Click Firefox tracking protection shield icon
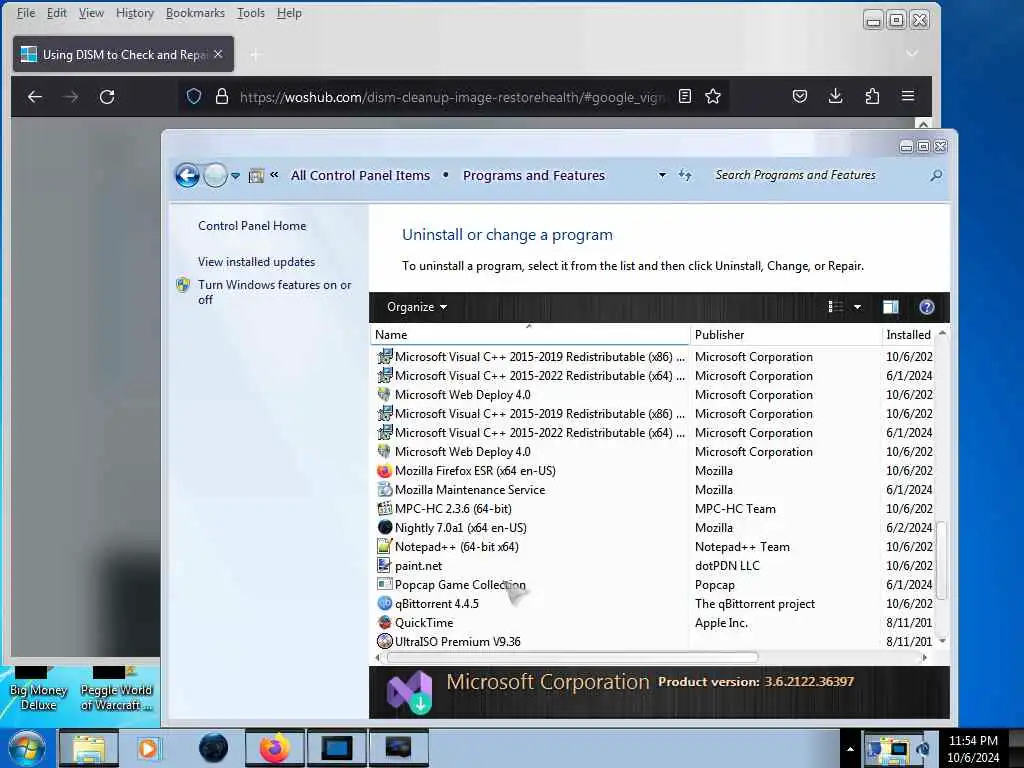The height and width of the screenshot is (768, 1024). click(x=193, y=97)
